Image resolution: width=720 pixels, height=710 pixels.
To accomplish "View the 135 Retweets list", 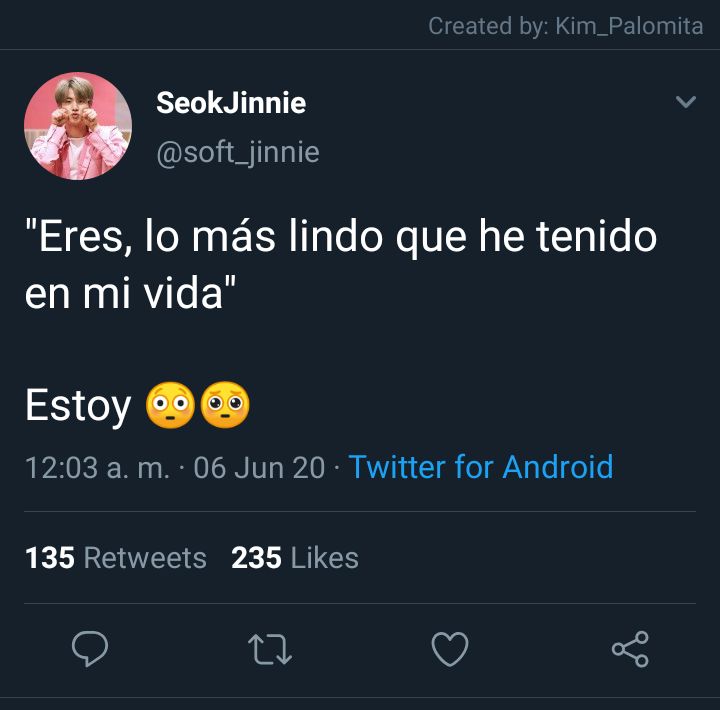I will tap(116, 558).
